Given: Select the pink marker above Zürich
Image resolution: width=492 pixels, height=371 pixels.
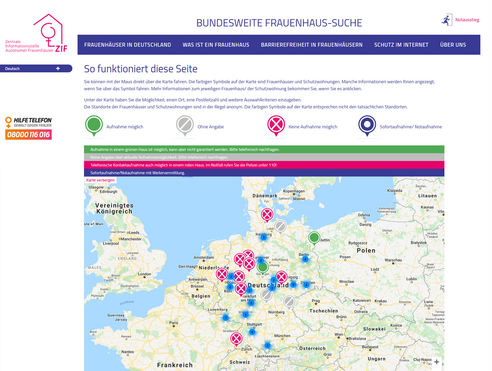Looking at the screenshot, I should point(236,339).
